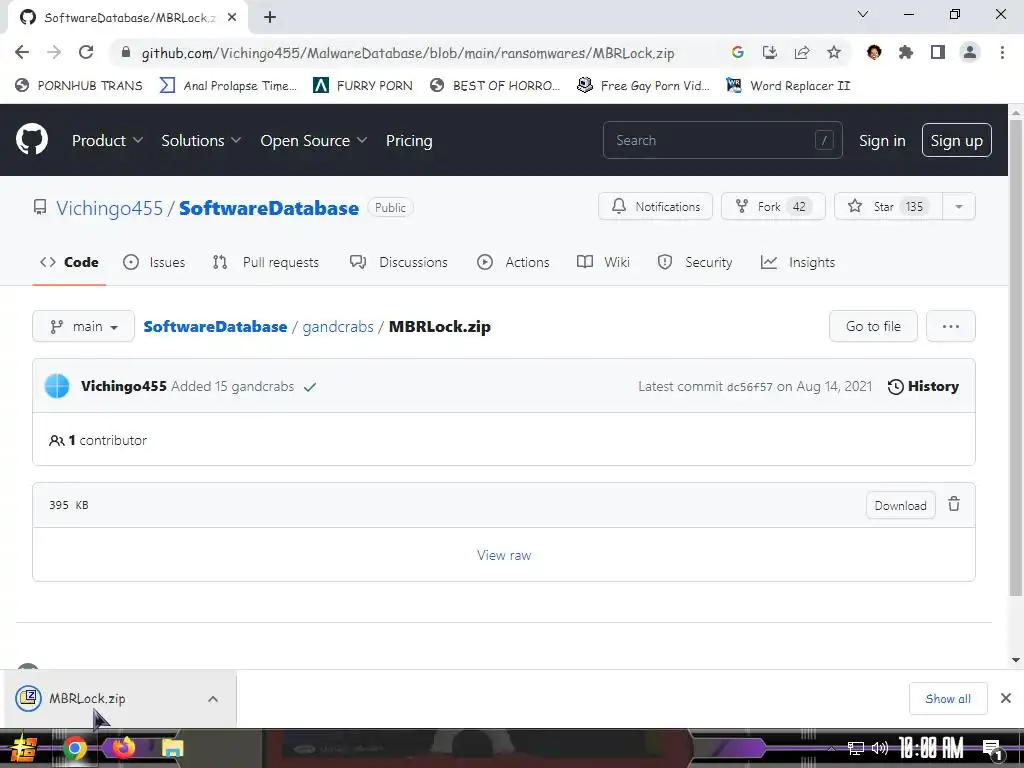Share this page via share icon
Screen dimensions: 1024x768
(x=802, y=52)
